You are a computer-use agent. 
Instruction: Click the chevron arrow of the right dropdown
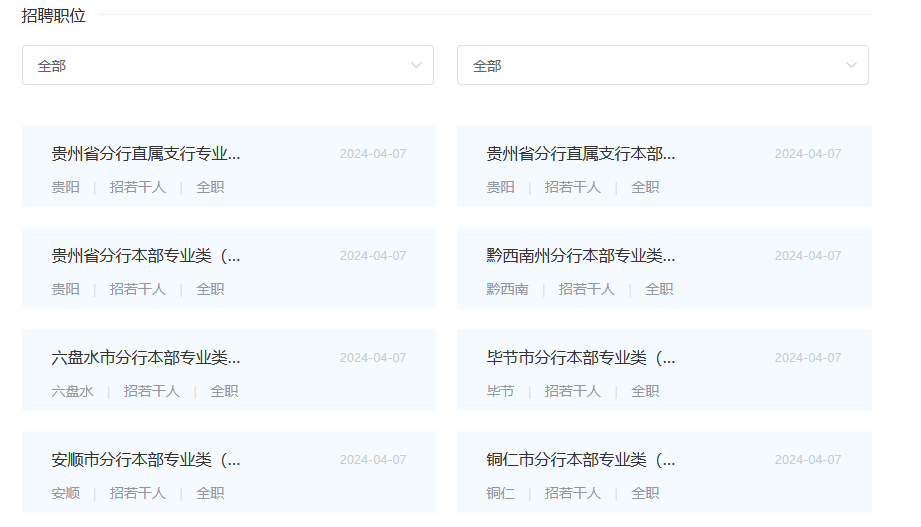coord(851,65)
